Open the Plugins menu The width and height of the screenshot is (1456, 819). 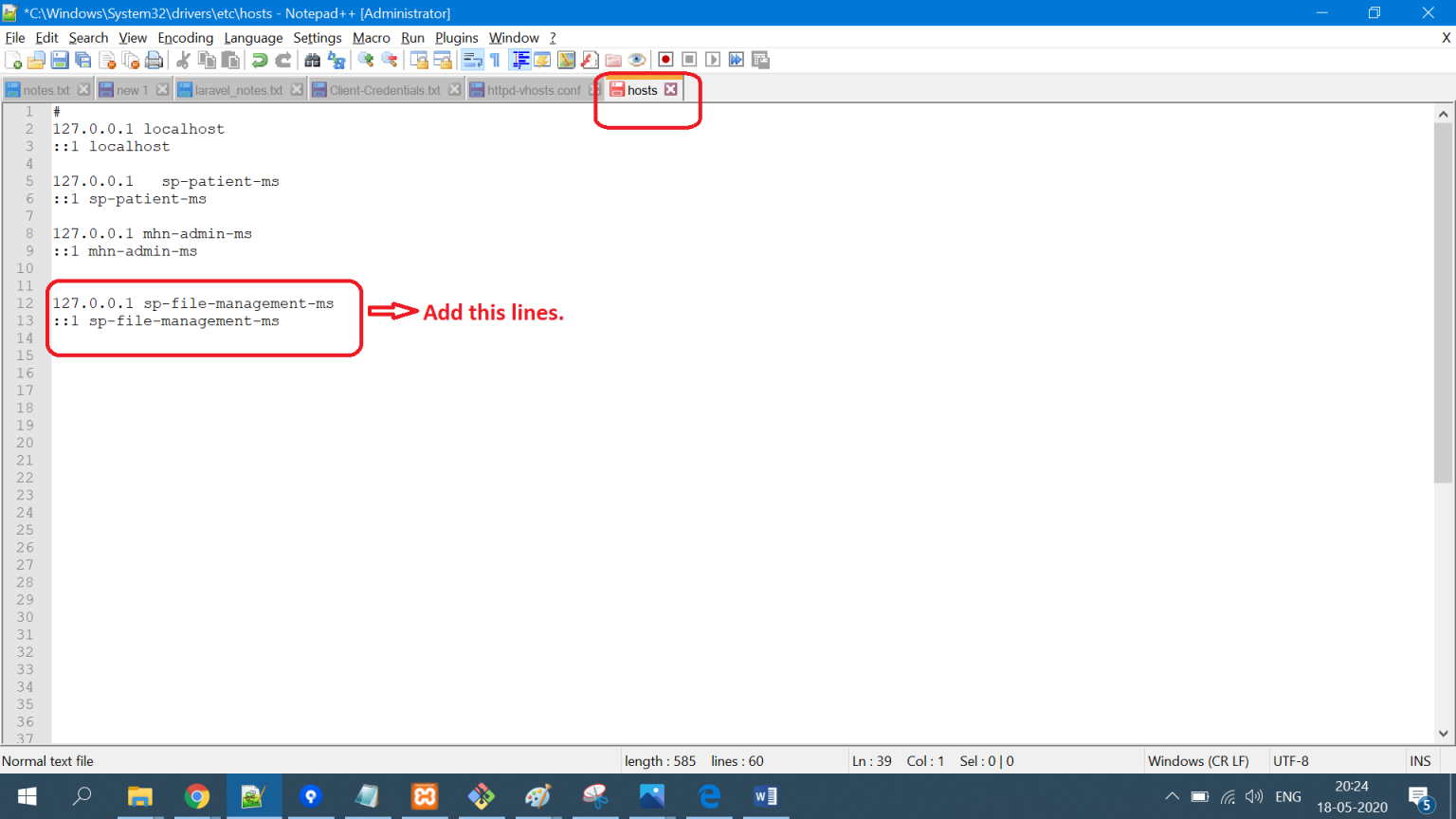(457, 38)
